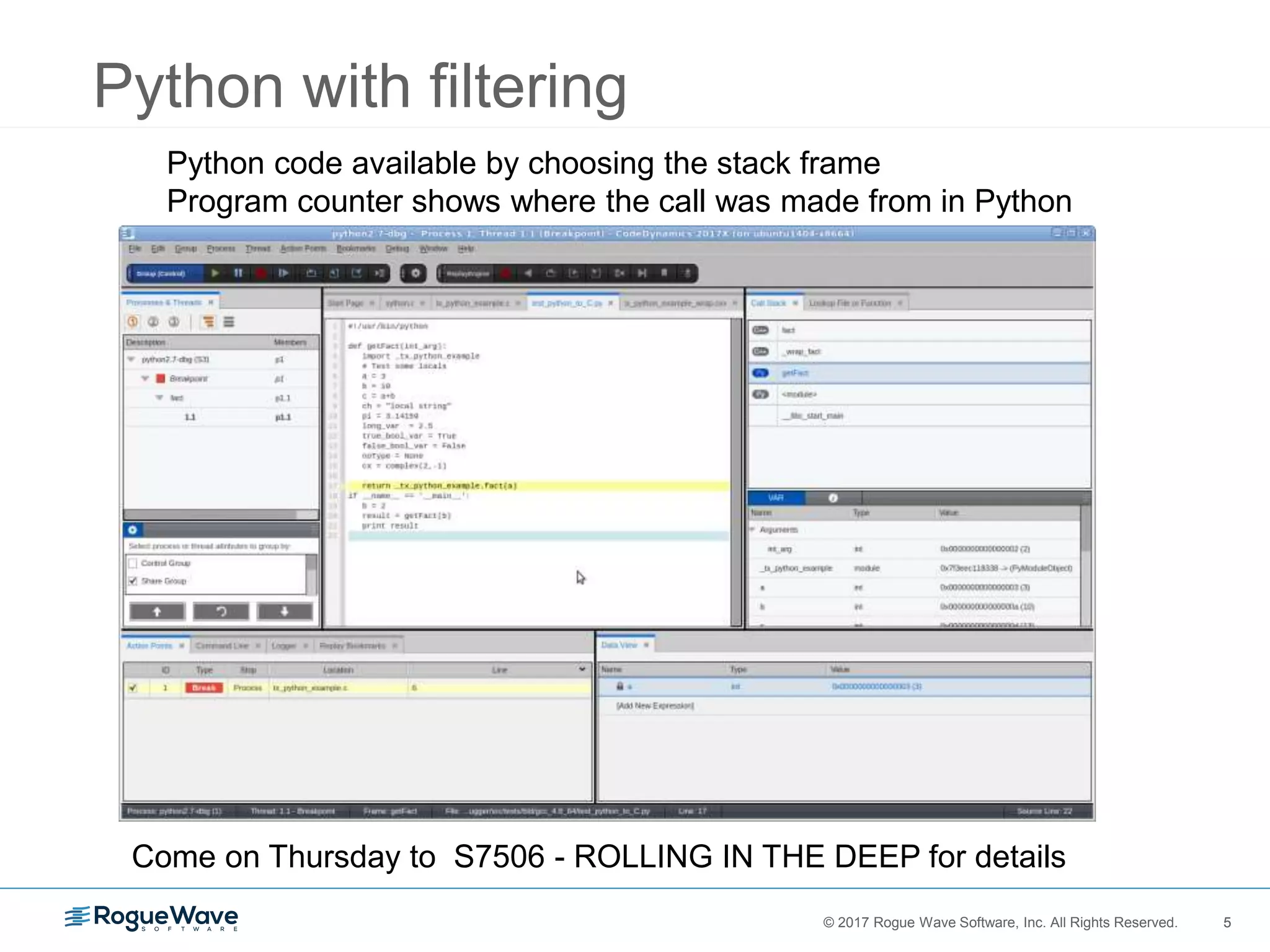Close the Processes & Threads tab
The width and height of the screenshot is (1270, 952).
pos(211,302)
